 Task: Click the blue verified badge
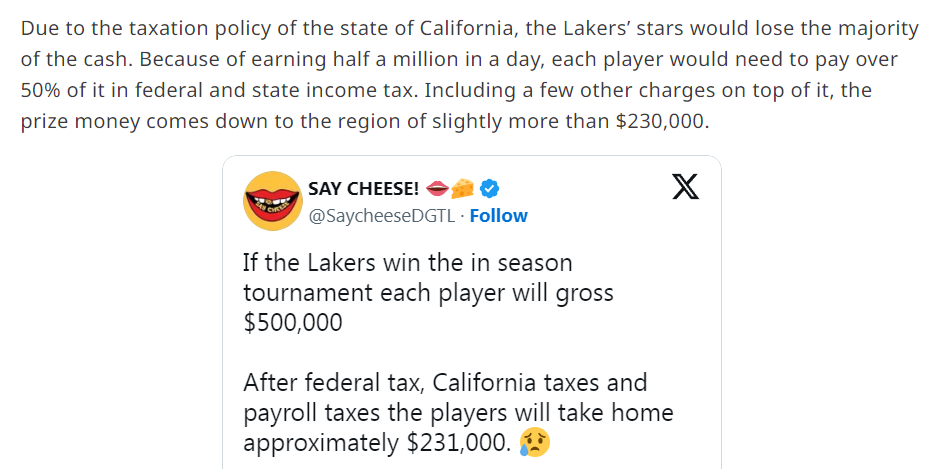click(490, 188)
